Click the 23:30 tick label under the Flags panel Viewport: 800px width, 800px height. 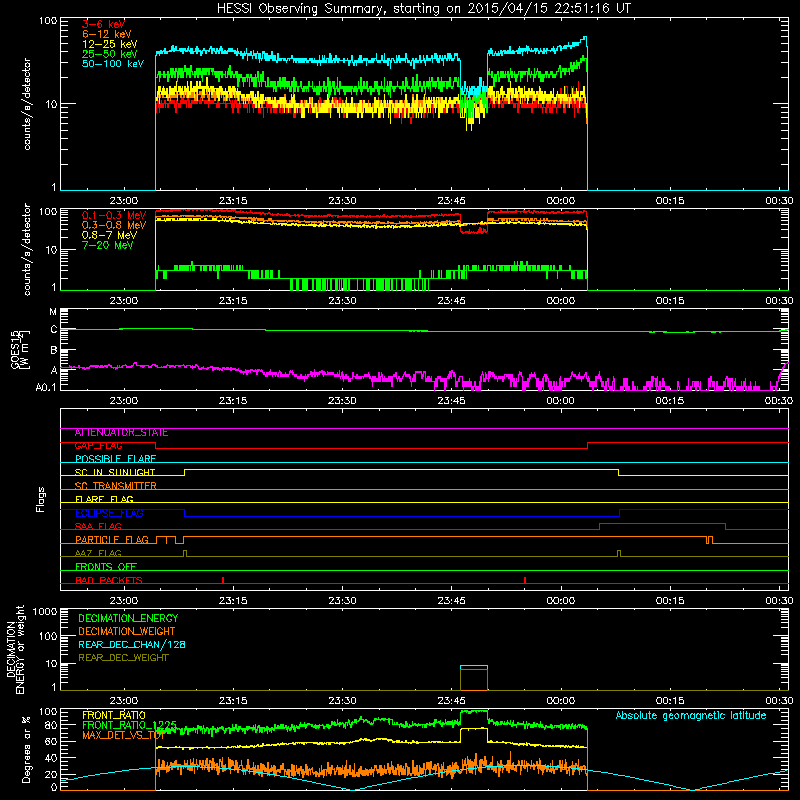[x=342, y=601]
